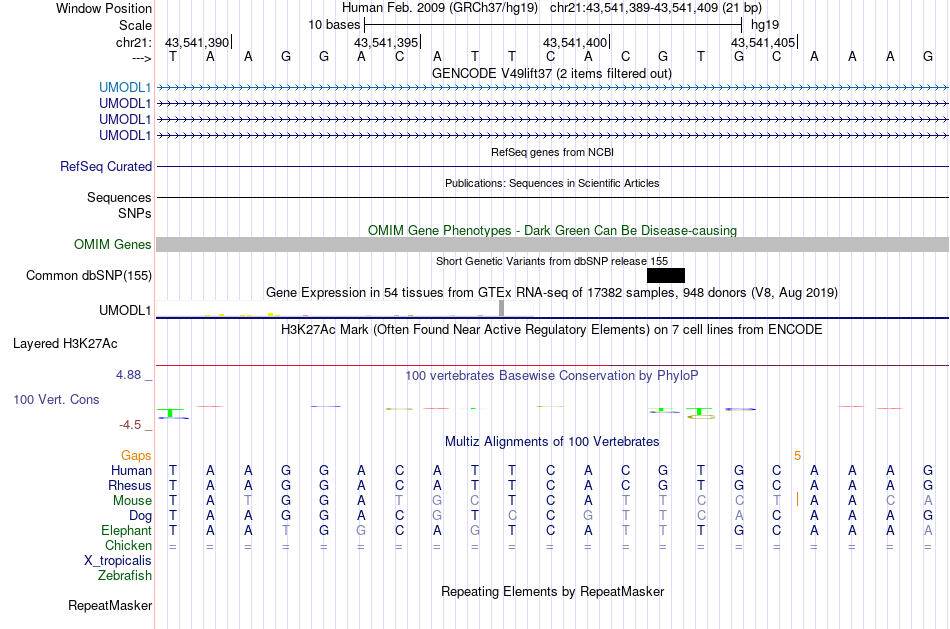Click the hg19 text beside scale bar
This screenshot has height=629, width=950.
click(x=765, y=25)
